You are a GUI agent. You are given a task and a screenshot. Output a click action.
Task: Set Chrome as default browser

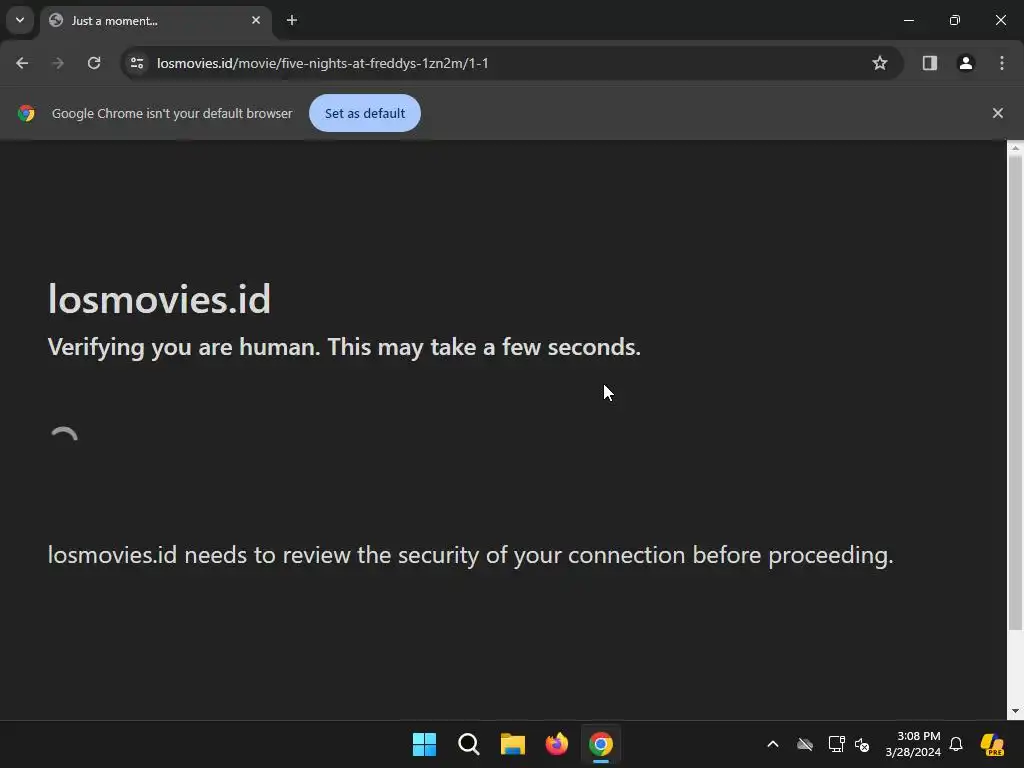click(365, 113)
